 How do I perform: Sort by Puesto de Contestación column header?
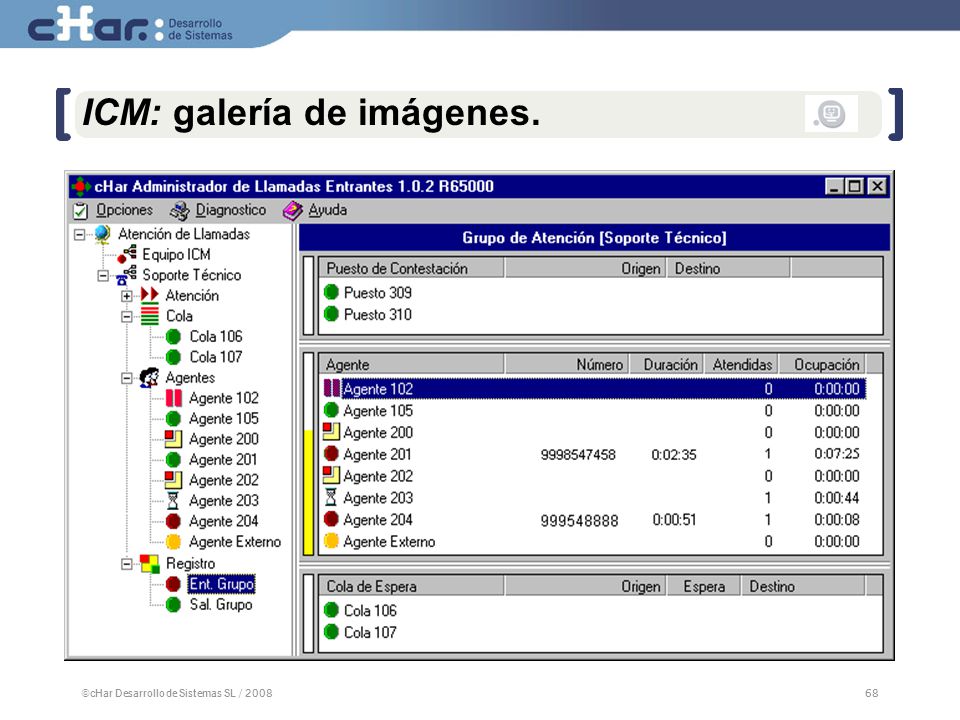click(411, 268)
